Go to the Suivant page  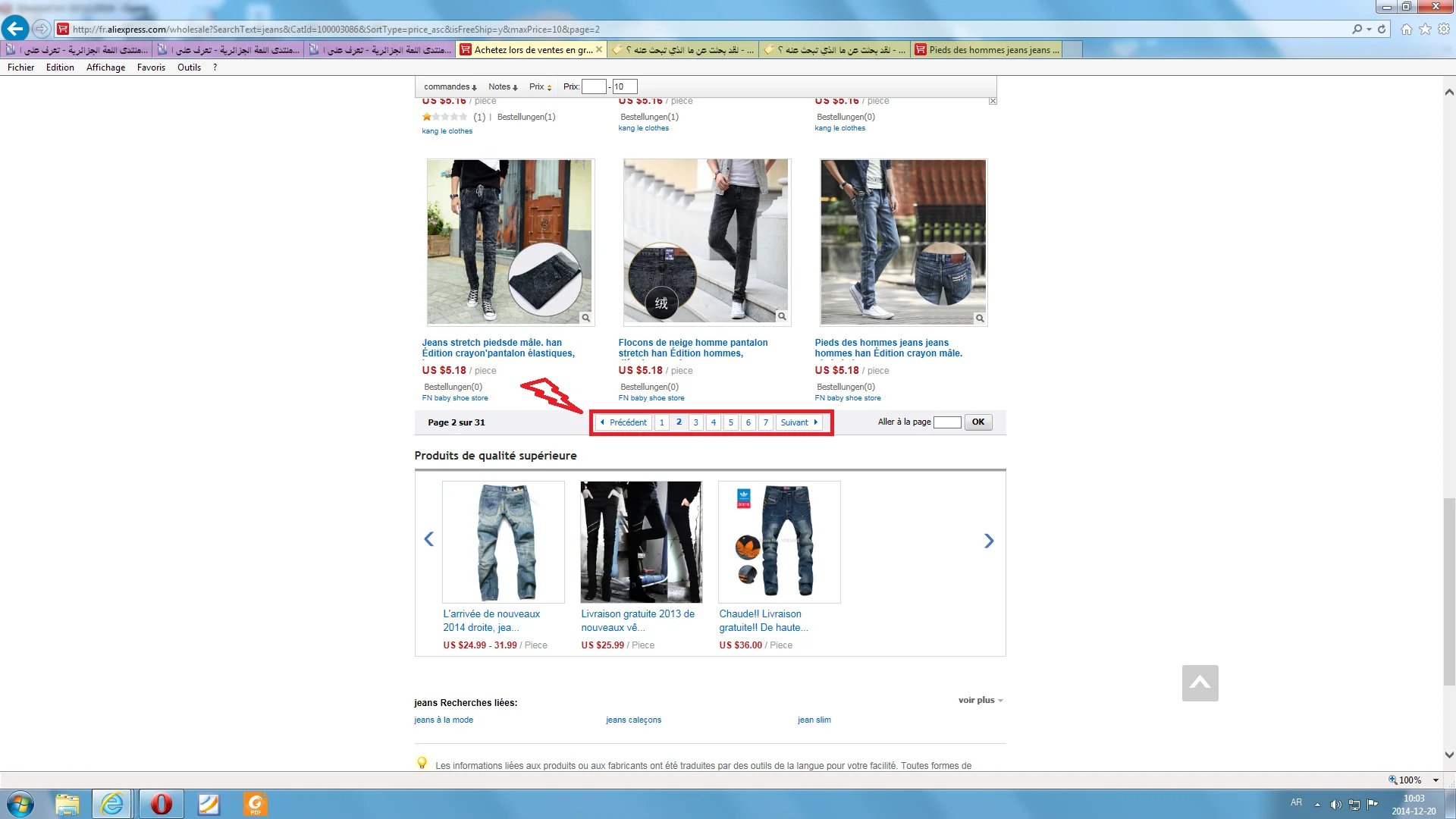(799, 422)
